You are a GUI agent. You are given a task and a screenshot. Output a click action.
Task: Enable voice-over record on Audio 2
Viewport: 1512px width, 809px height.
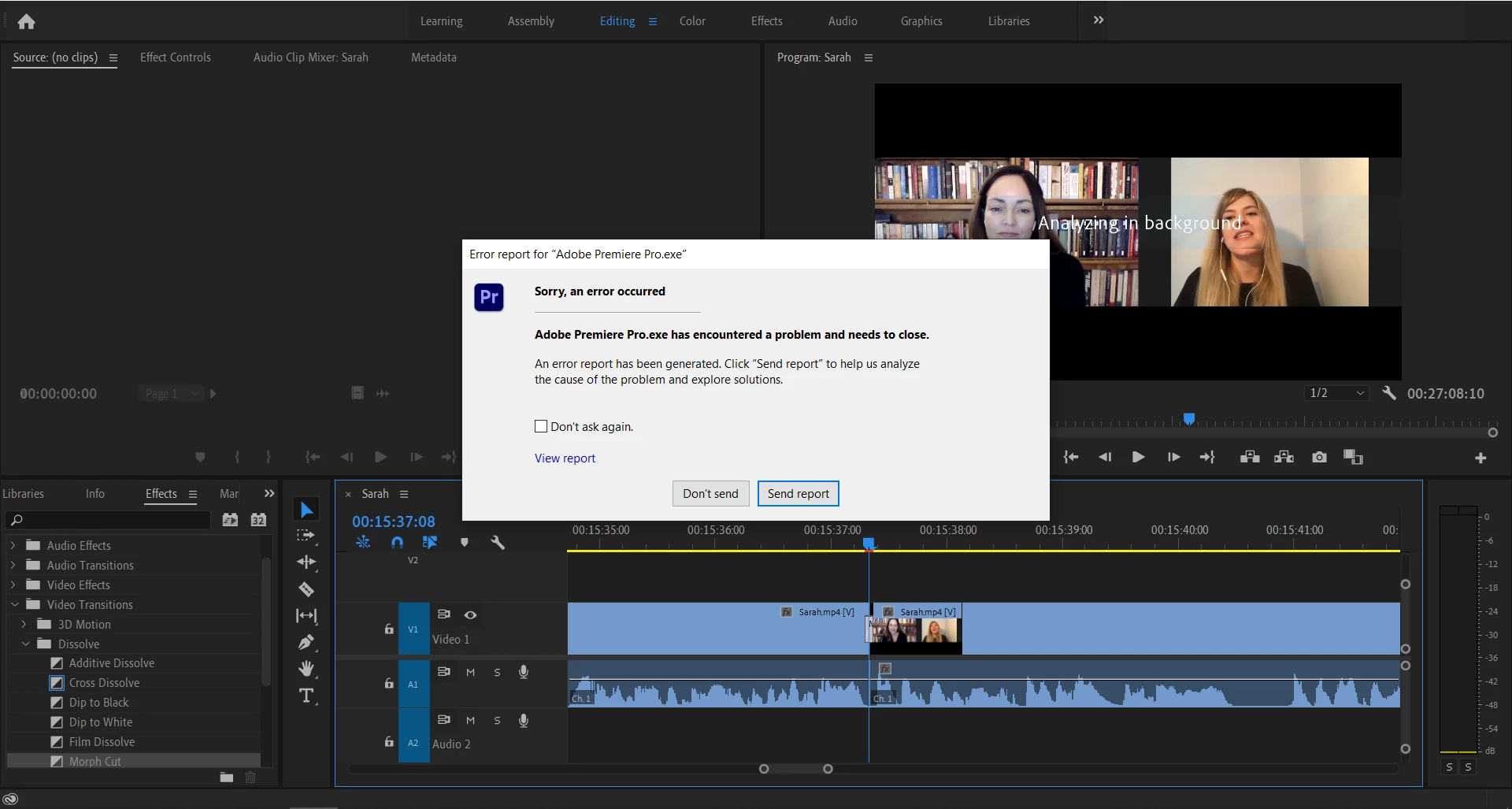[x=524, y=721]
